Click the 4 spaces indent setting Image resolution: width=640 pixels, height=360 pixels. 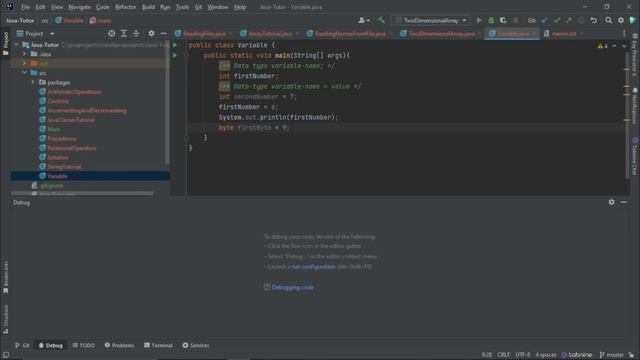546,355
